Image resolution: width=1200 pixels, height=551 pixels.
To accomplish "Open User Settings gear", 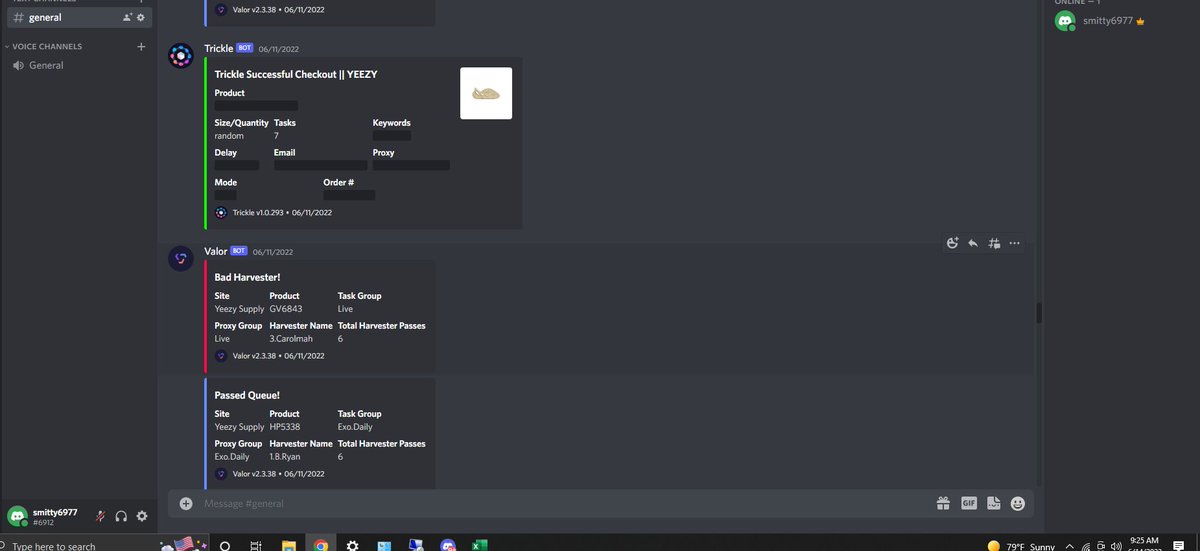I will click(x=142, y=516).
